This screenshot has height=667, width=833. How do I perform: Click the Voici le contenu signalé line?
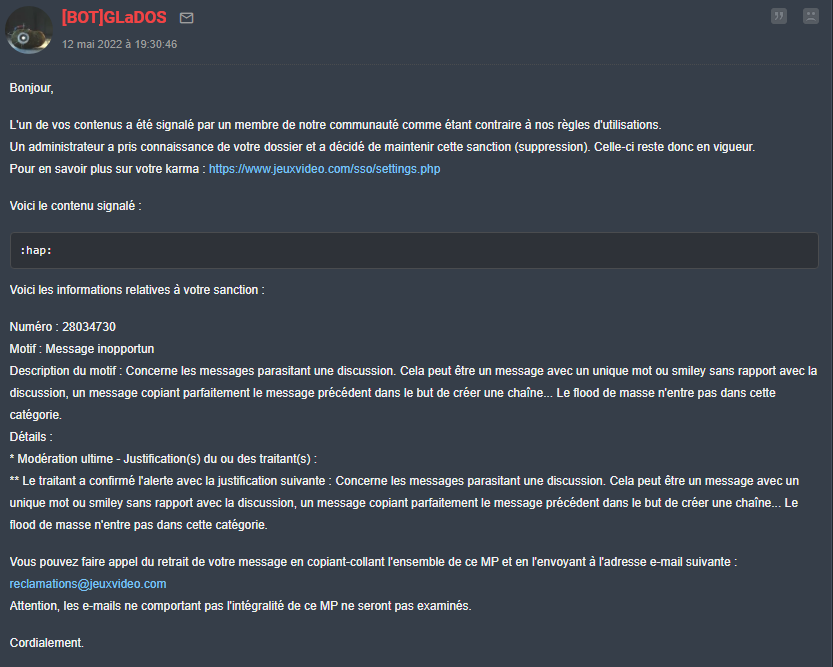click(75, 206)
